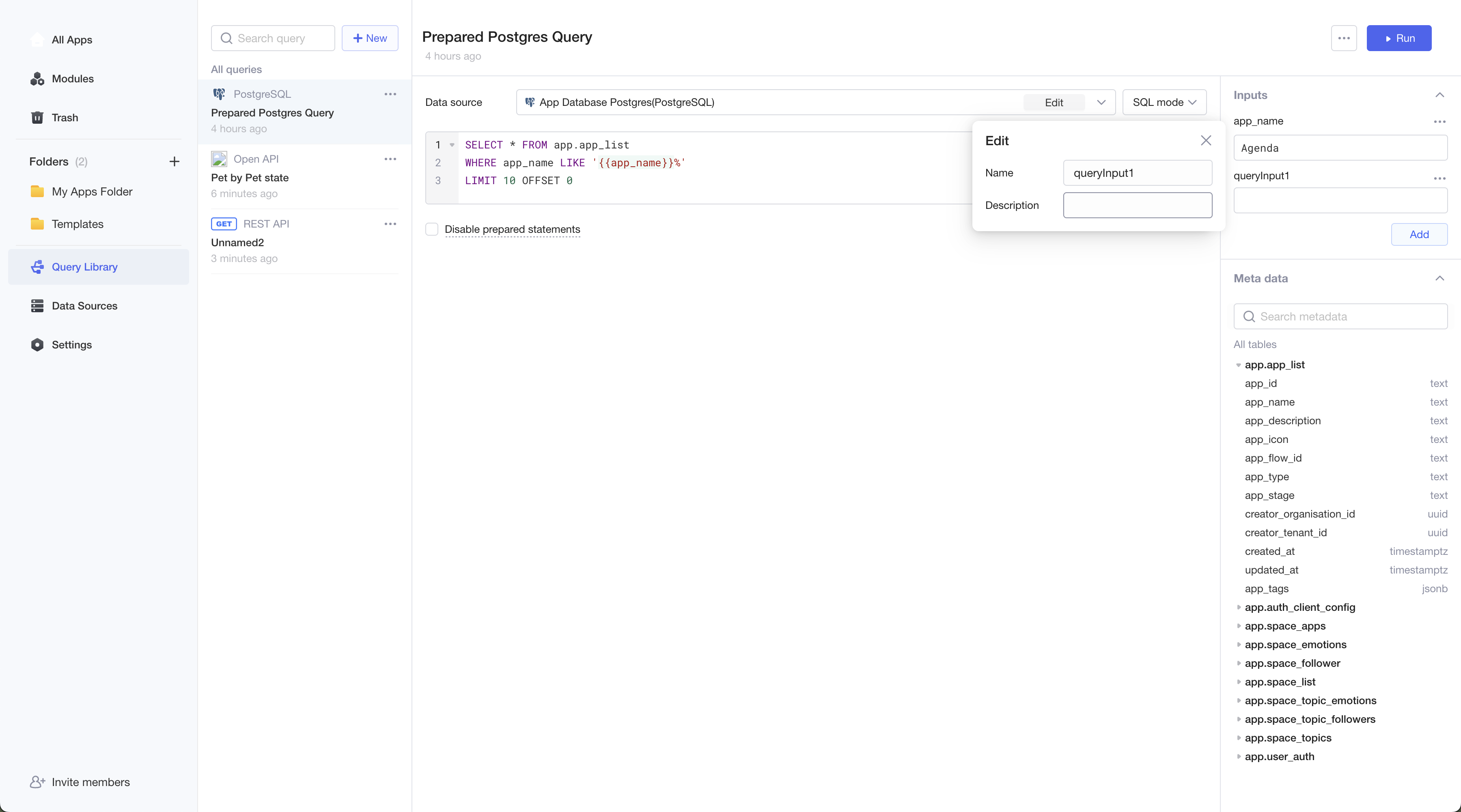This screenshot has width=1461, height=812.
Task: Click the Modules icon in the sidebar
Action: 37,79
